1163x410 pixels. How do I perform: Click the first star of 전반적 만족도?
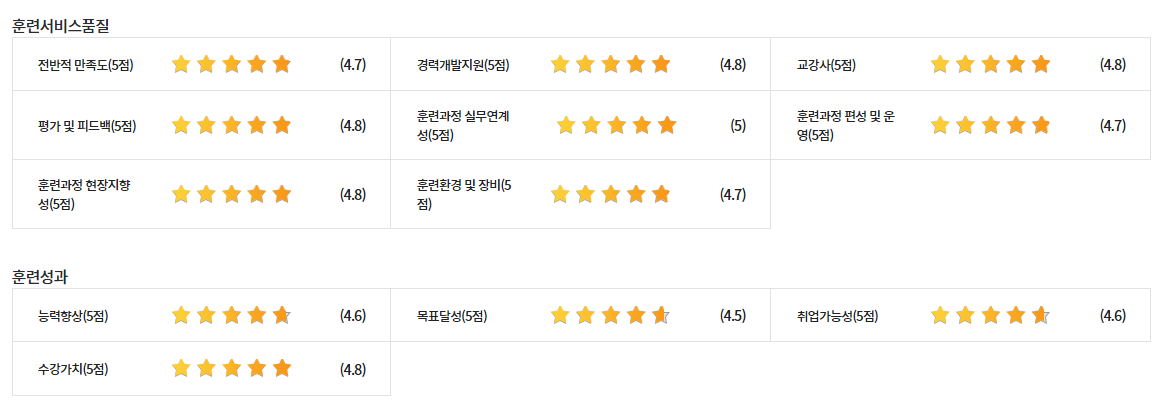[x=181, y=65]
